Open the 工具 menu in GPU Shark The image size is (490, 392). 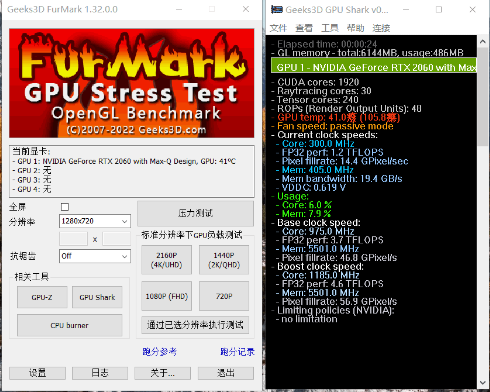(330, 28)
